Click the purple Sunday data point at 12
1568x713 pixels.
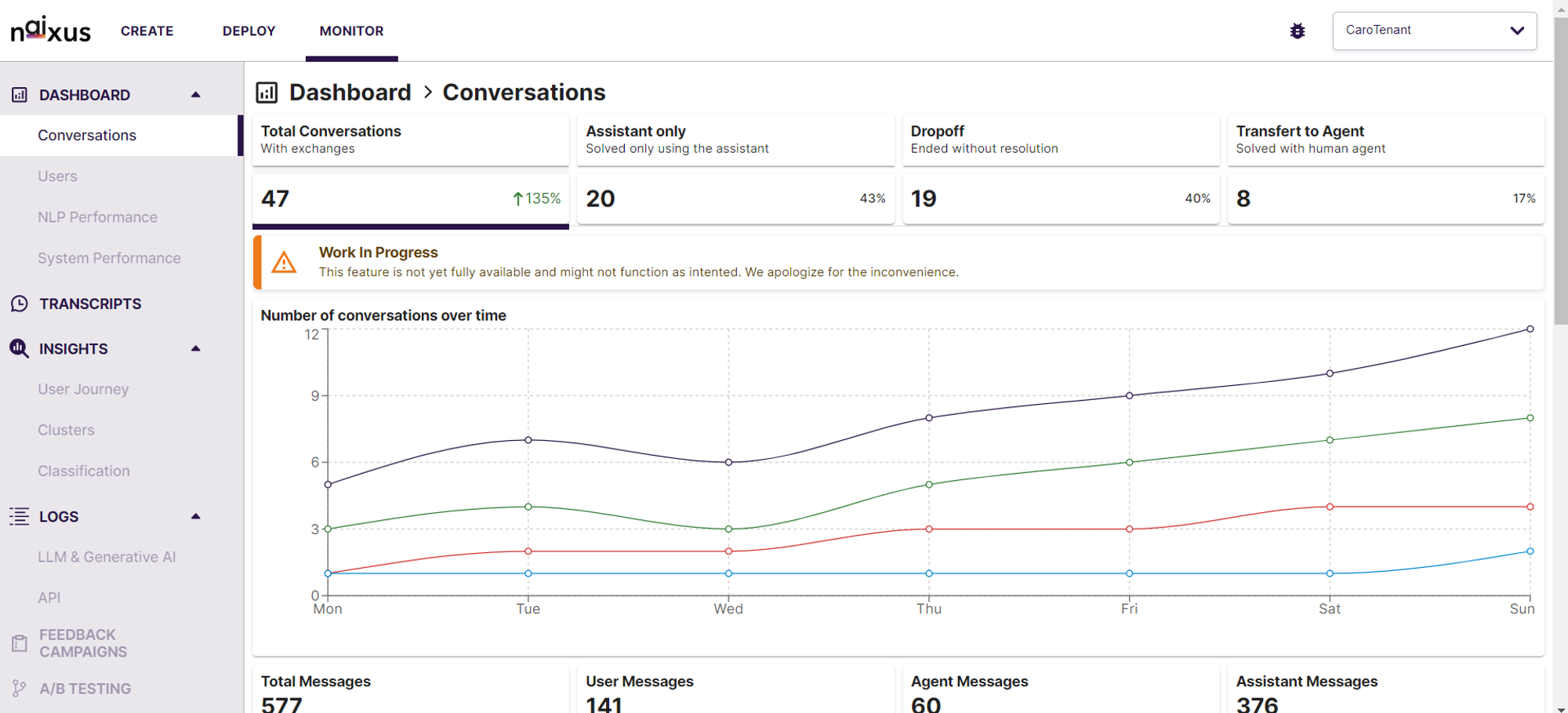tap(1530, 329)
